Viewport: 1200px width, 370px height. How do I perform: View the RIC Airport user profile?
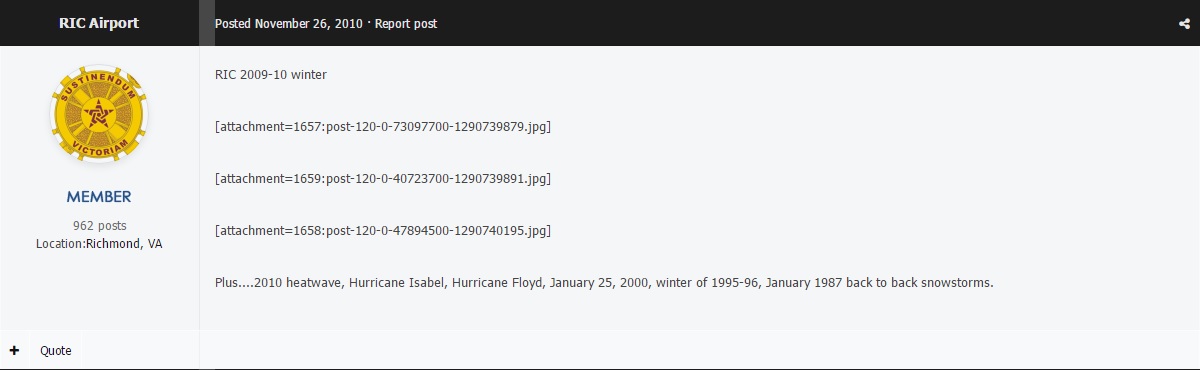pyautogui.click(x=99, y=23)
